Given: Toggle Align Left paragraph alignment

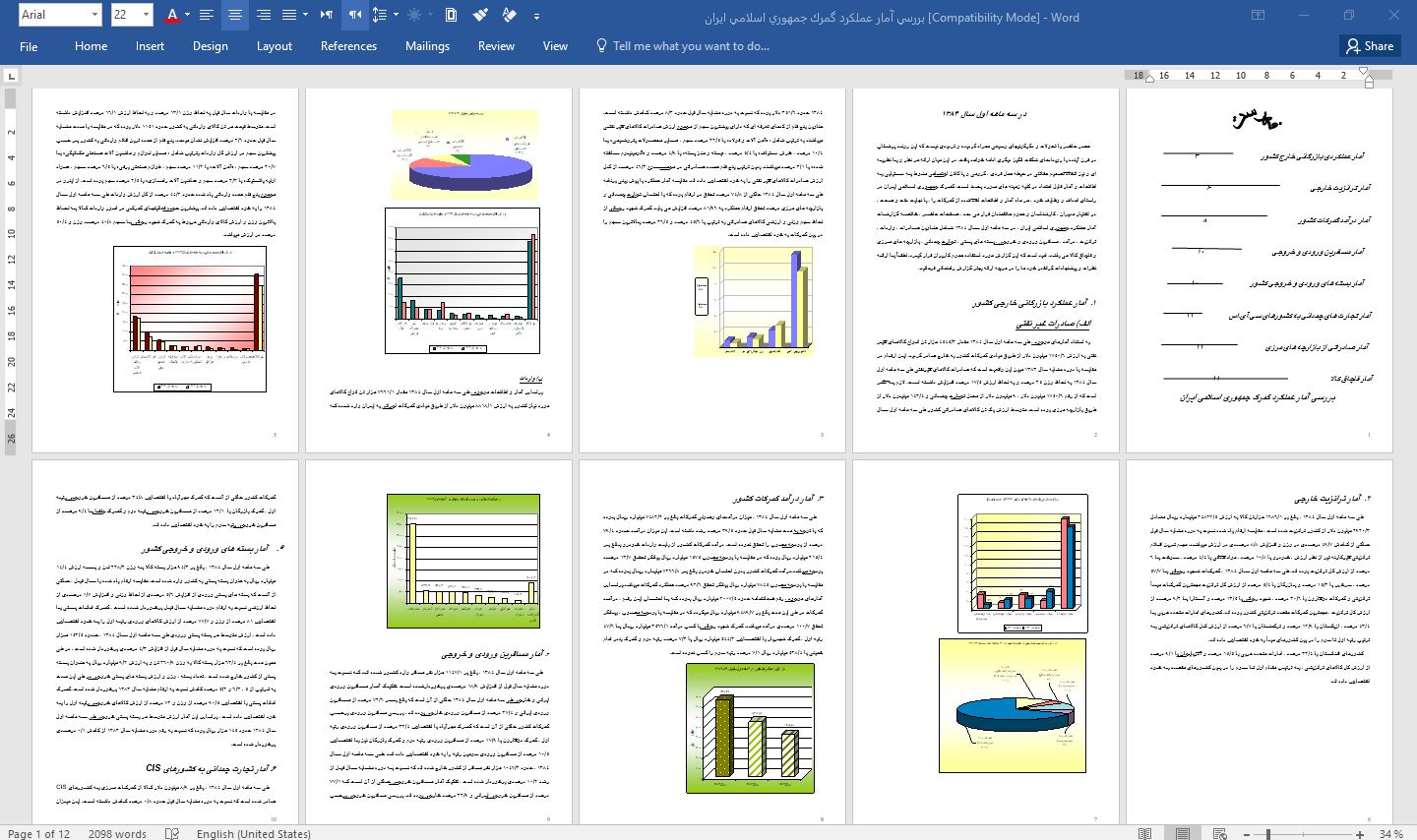Looking at the screenshot, I should click(207, 15).
